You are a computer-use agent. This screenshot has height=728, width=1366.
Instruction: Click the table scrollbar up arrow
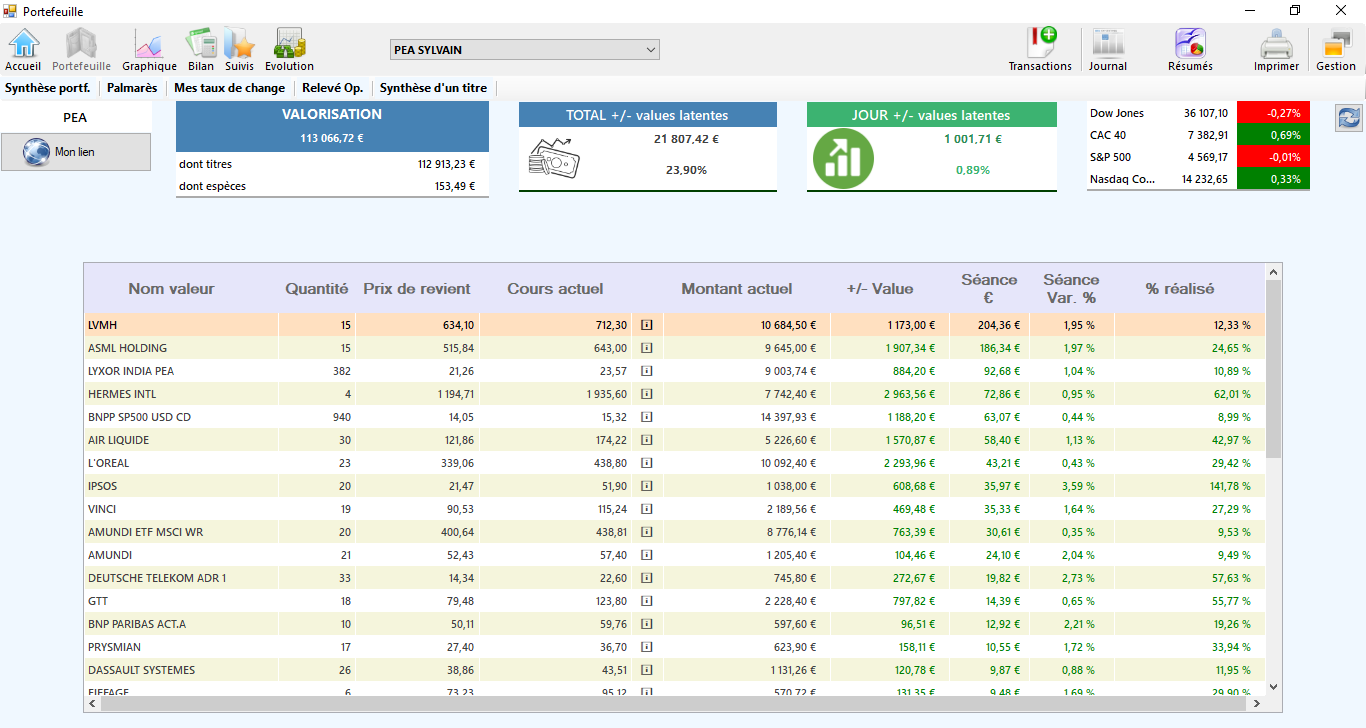pos(1273,272)
